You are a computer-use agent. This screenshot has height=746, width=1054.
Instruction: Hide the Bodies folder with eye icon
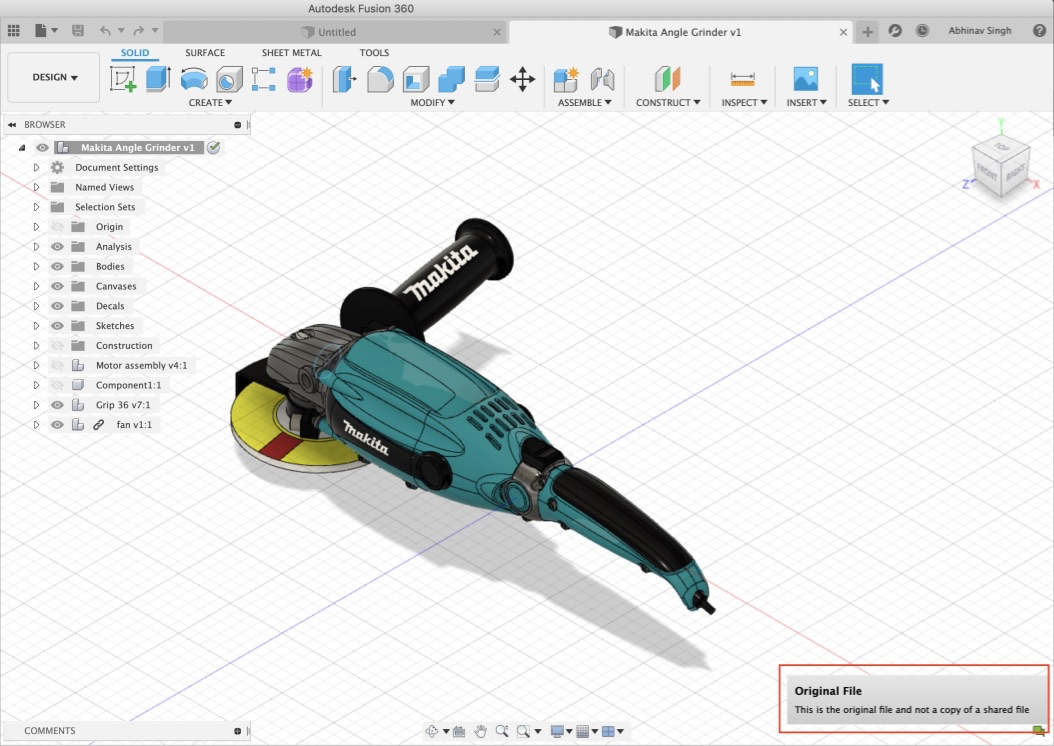pos(57,266)
